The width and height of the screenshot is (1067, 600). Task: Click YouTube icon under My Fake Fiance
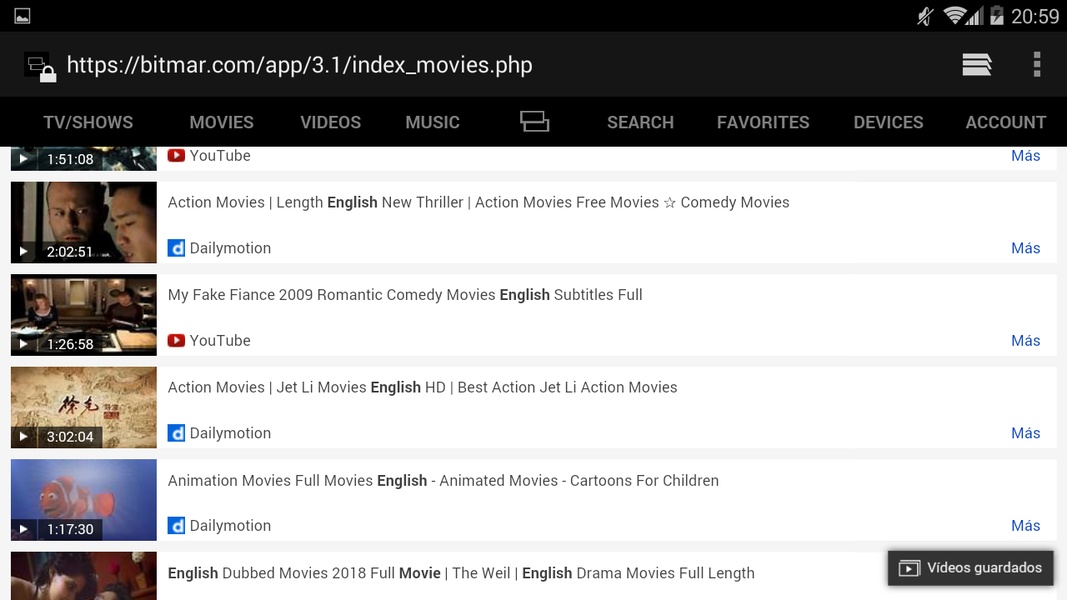(x=176, y=340)
